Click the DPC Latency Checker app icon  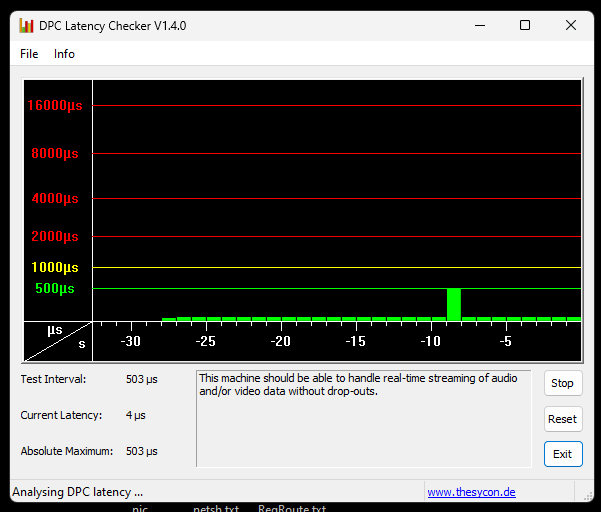(26, 26)
